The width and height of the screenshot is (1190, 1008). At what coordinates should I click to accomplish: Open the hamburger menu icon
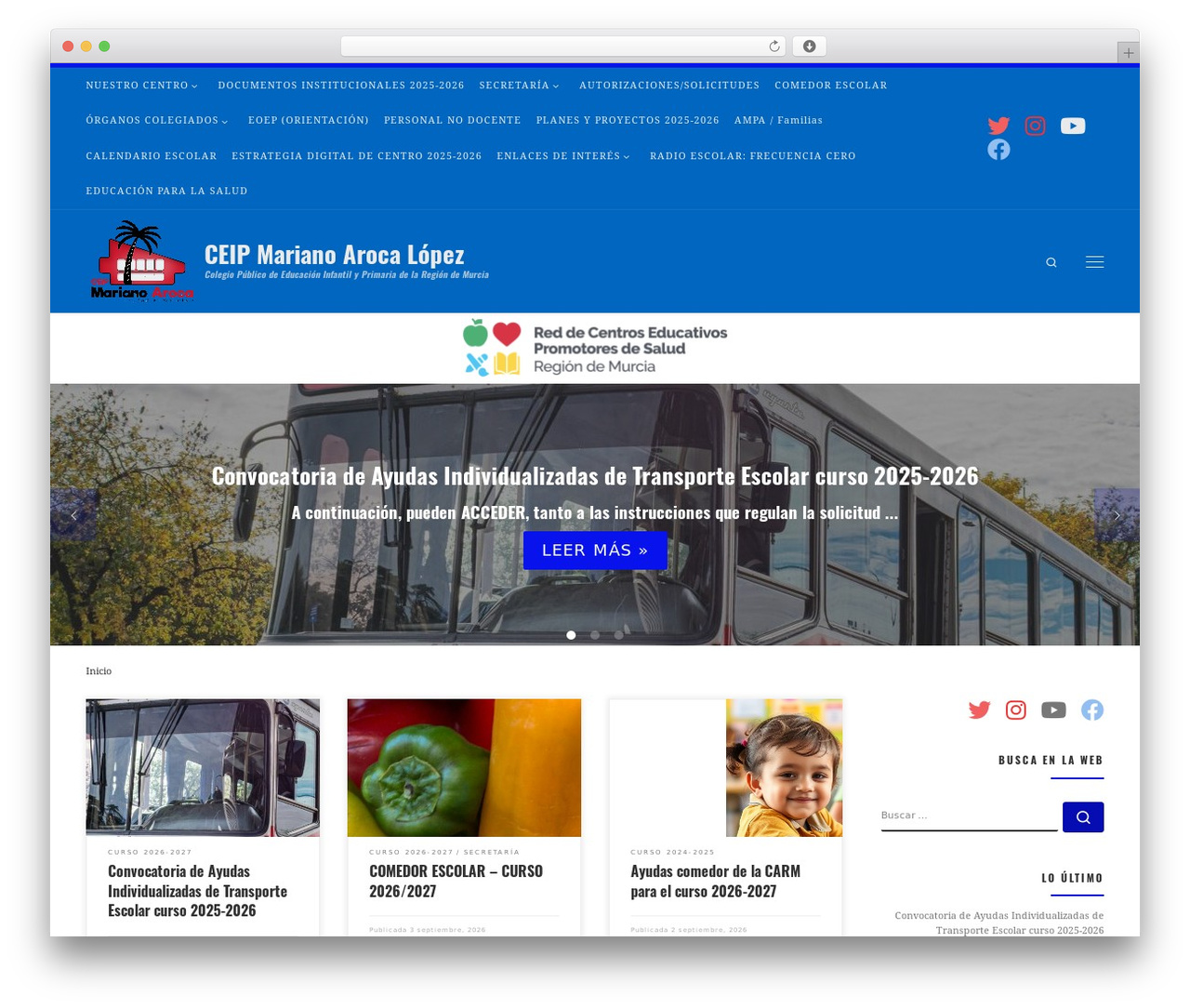1095,262
